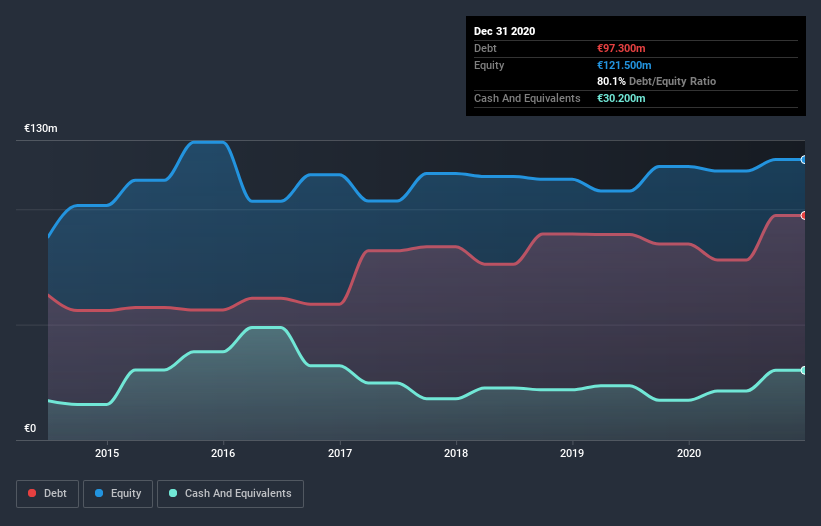The width and height of the screenshot is (821, 526).
Task: Select the 2017 x-axis label
Action: click(x=340, y=453)
